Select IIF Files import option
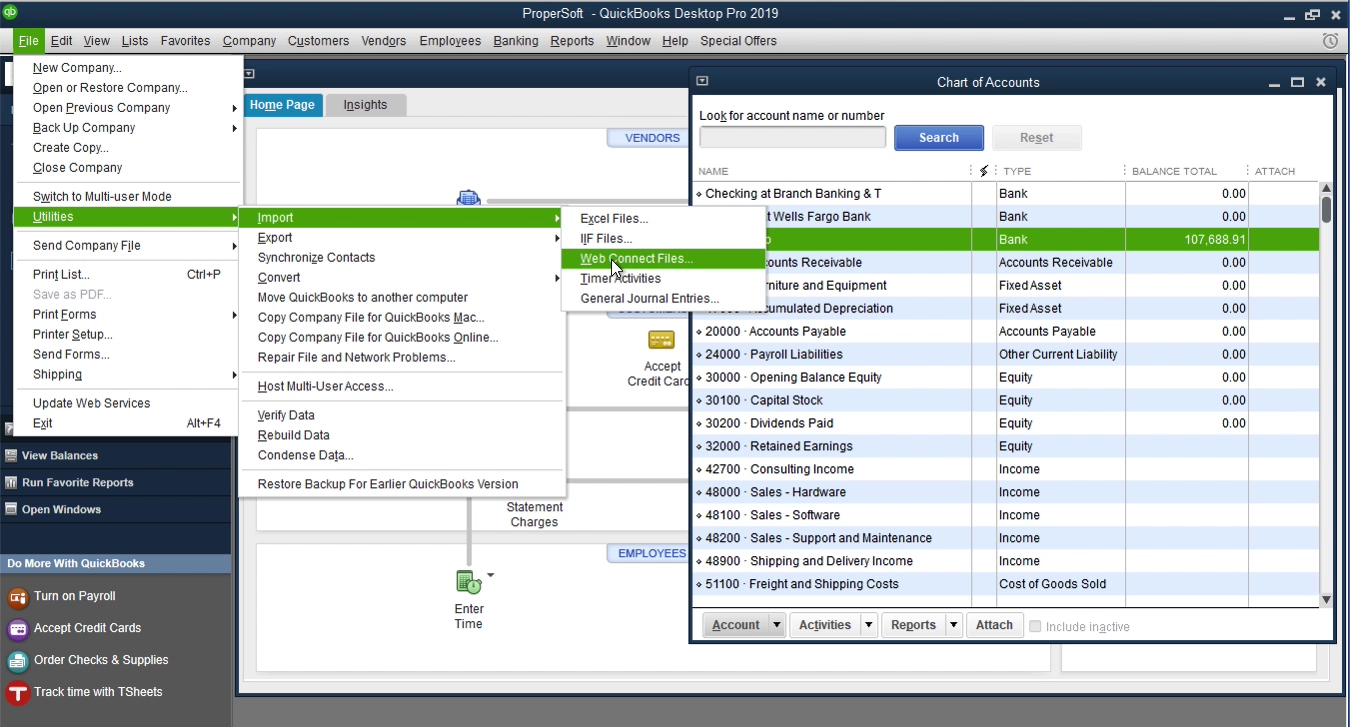The height and width of the screenshot is (727, 1350). pyautogui.click(x=661, y=238)
